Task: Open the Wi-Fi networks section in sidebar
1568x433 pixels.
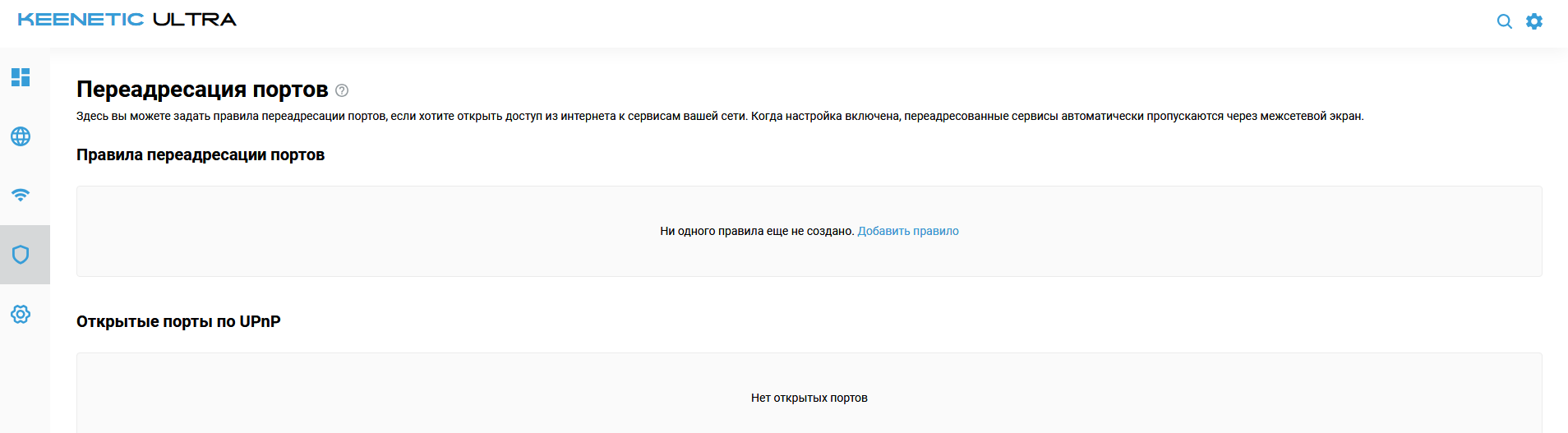Action: click(x=21, y=196)
